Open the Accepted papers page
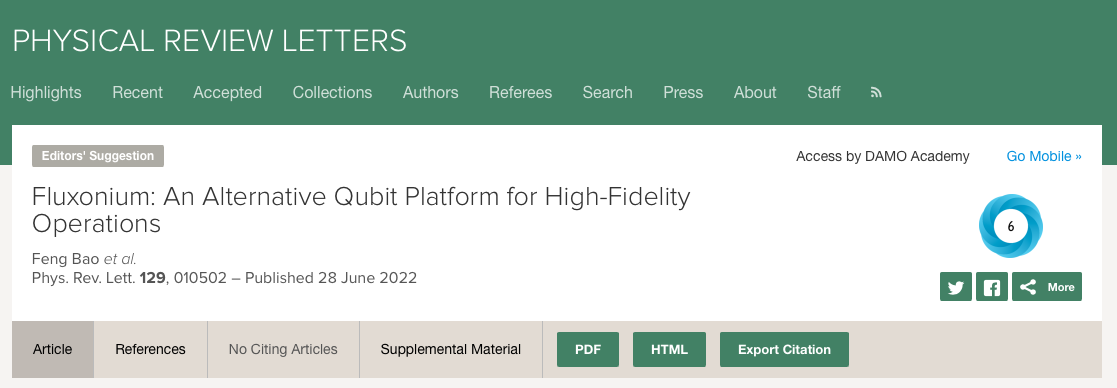Screen dimensions: 1117x388 click(x=227, y=93)
